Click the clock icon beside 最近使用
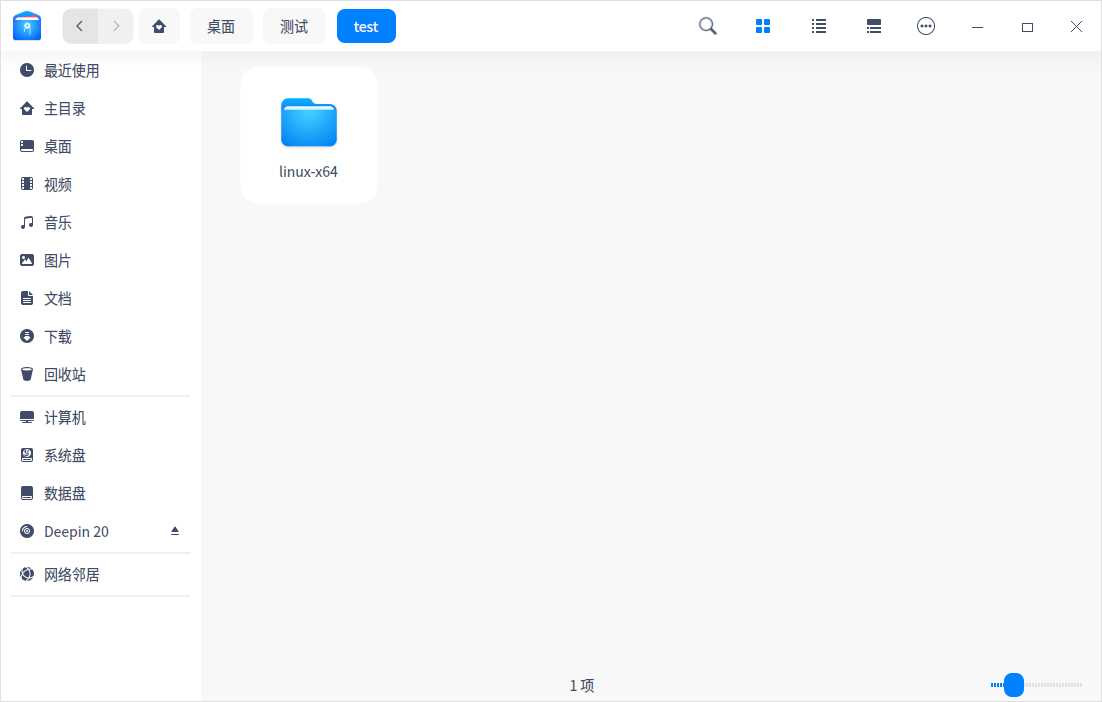This screenshot has width=1102, height=702. pos(27,70)
